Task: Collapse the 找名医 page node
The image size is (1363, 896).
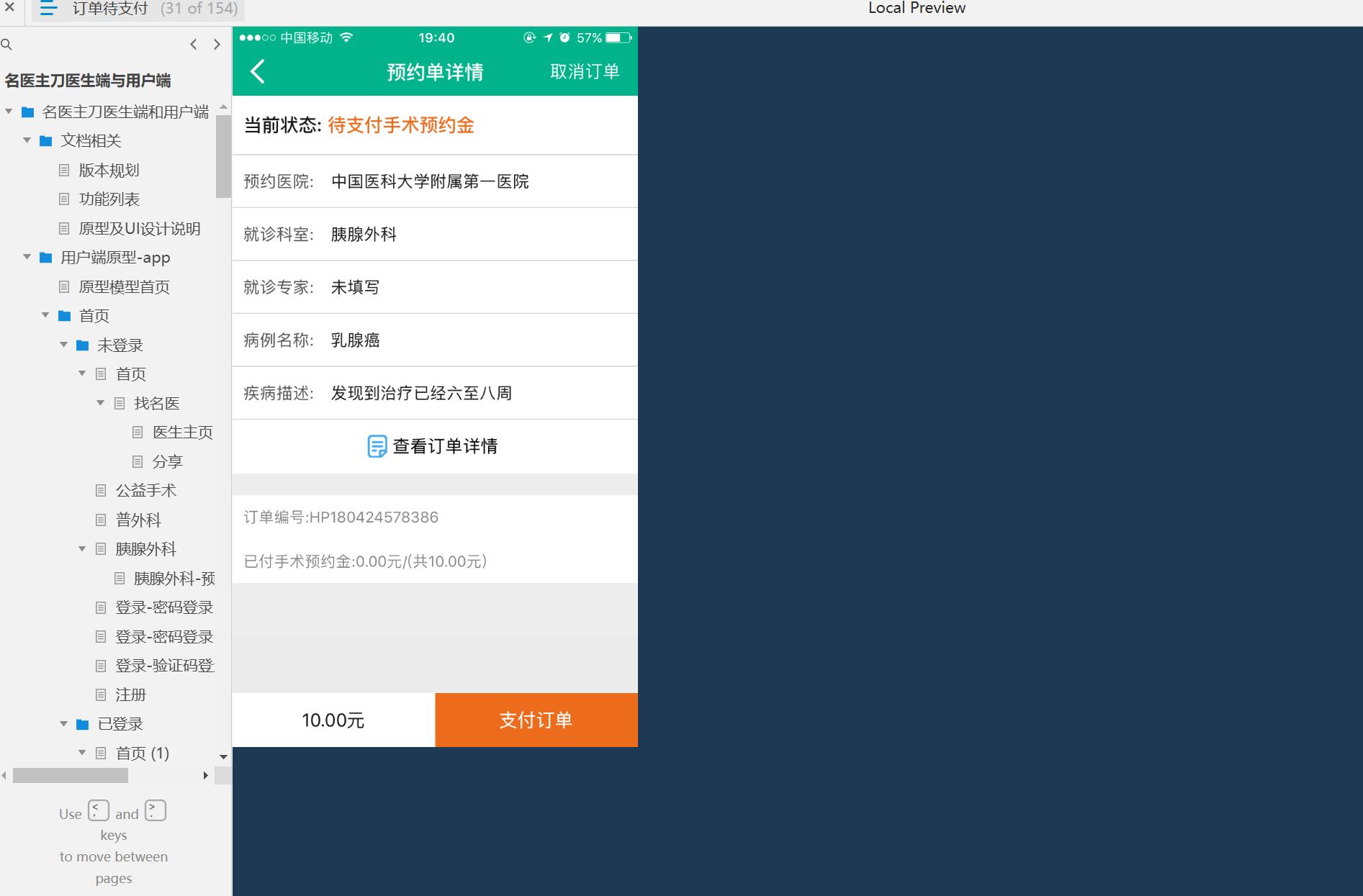Action: [101, 403]
